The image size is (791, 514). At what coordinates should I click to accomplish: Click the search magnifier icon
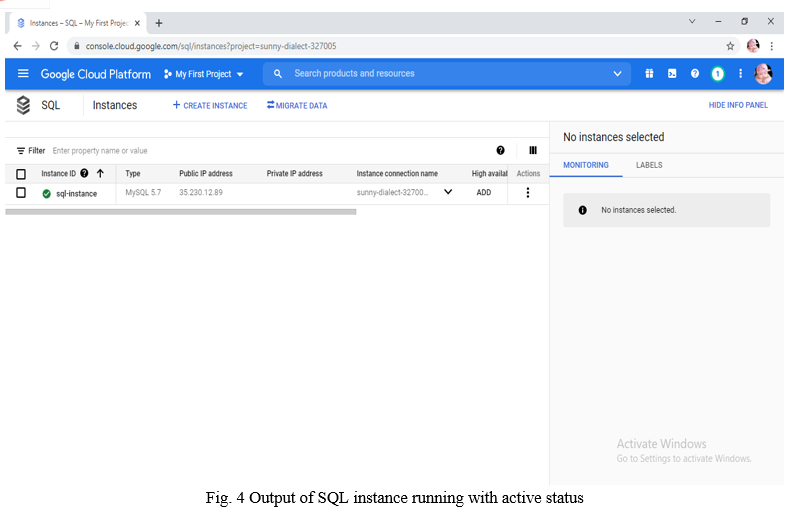(x=277, y=74)
